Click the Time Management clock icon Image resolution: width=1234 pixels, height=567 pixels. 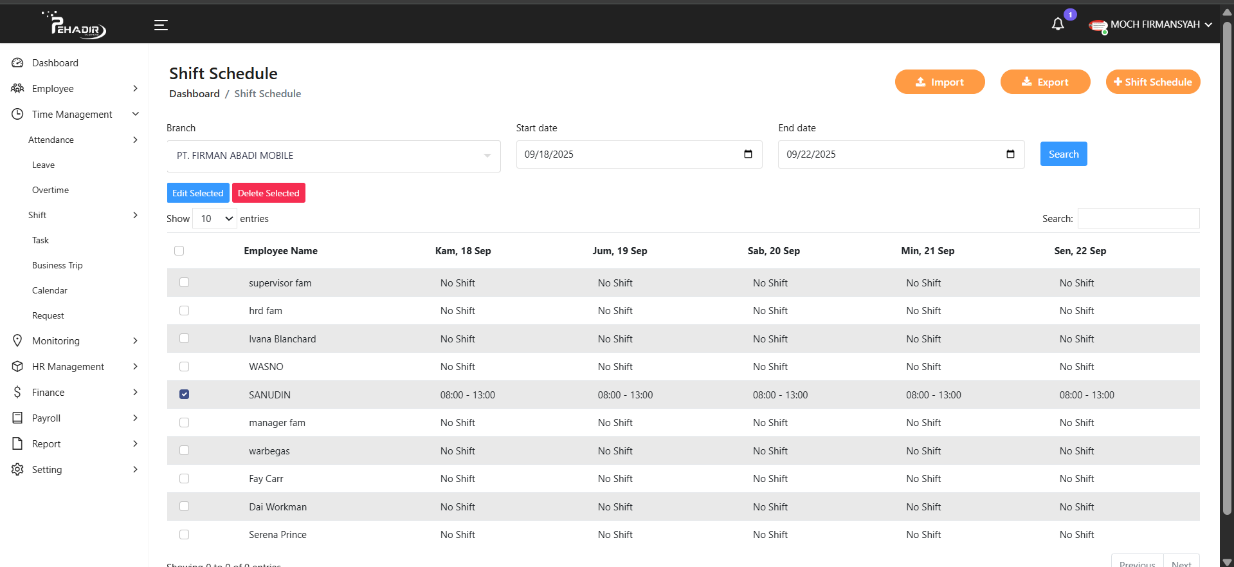click(17, 115)
